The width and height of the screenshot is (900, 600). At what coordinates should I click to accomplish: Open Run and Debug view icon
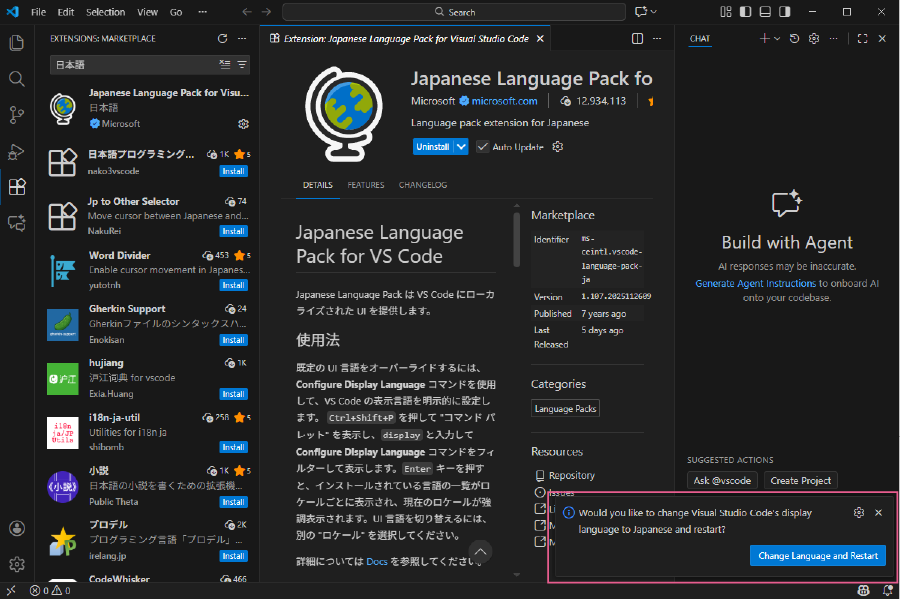[17, 151]
